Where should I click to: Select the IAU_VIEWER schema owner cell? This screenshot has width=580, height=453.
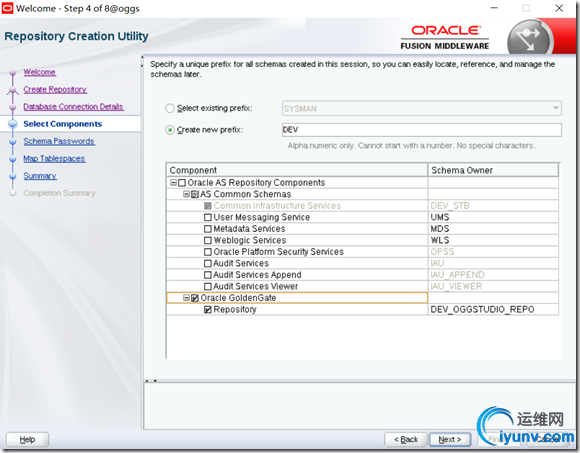point(493,286)
